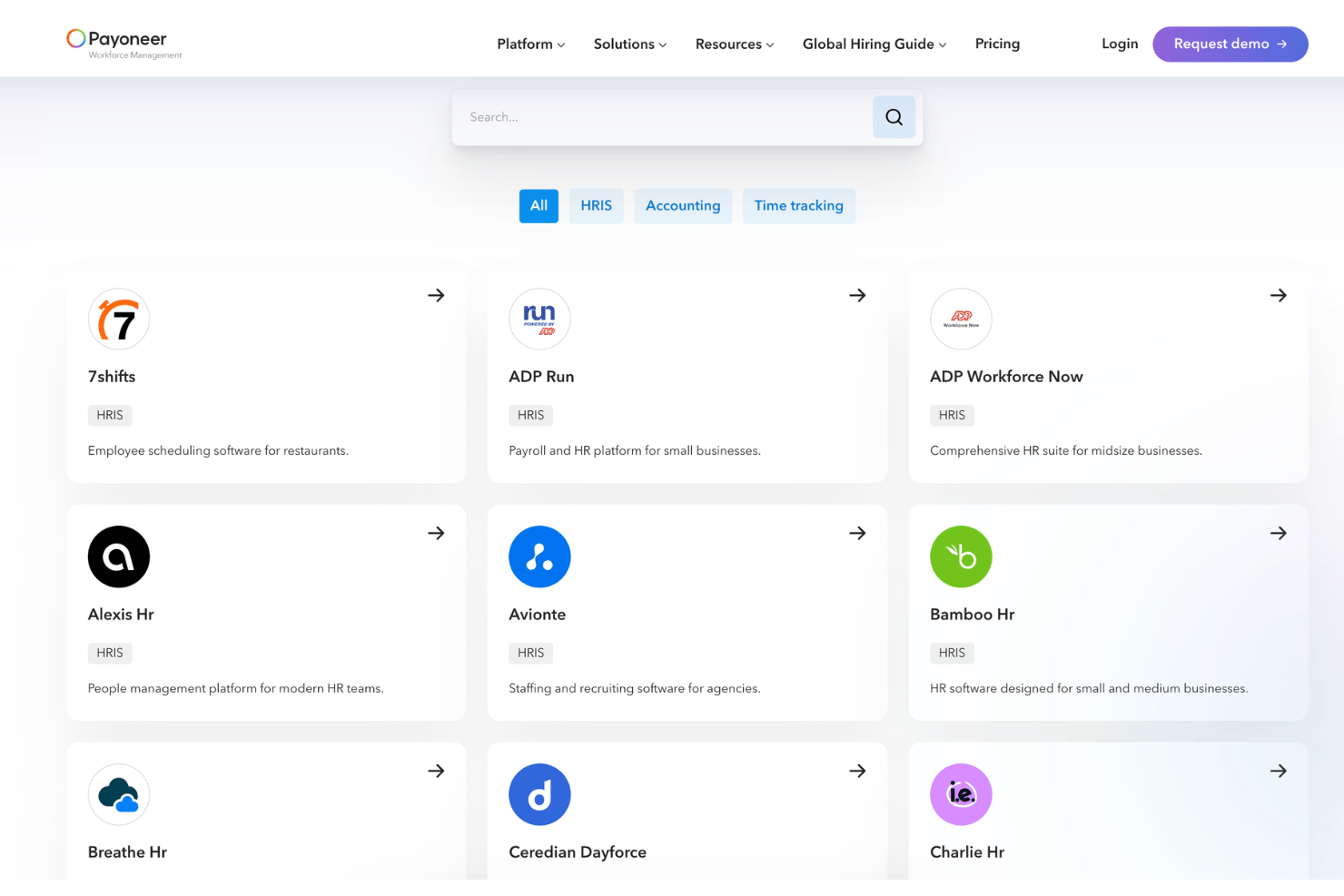Image resolution: width=1344 pixels, height=896 pixels.
Task: Click 'Payroll and HR platform for small businesses.'
Action: (x=635, y=451)
